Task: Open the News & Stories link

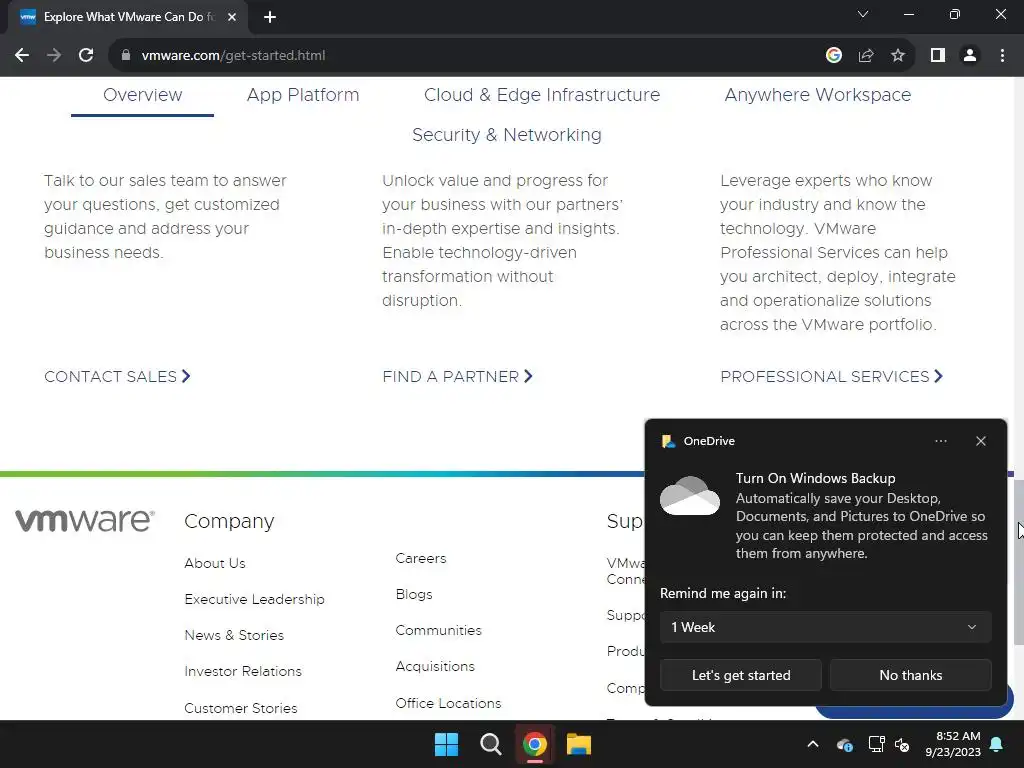Action: (x=234, y=635)
